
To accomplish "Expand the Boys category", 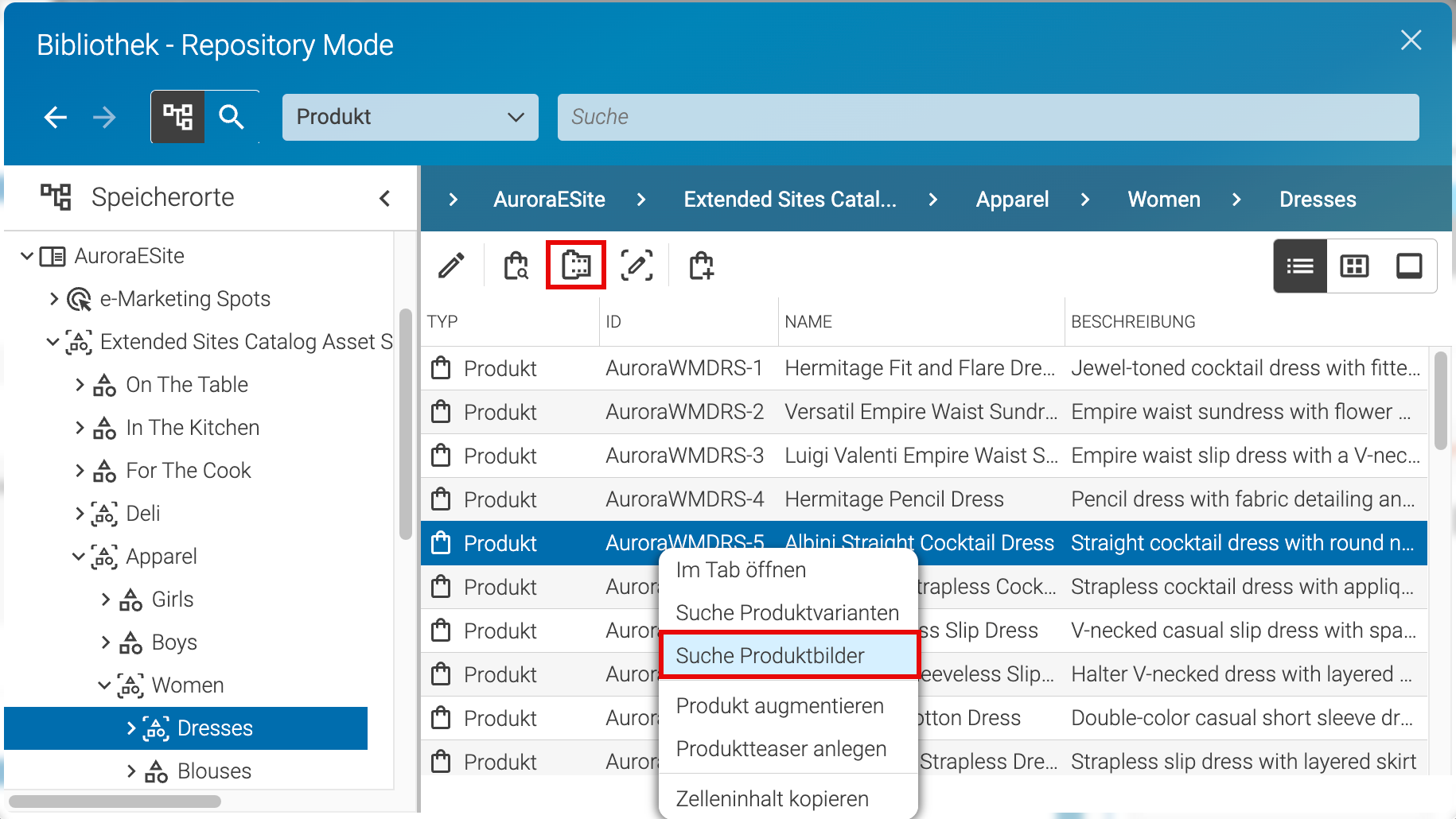I will 105,642.
